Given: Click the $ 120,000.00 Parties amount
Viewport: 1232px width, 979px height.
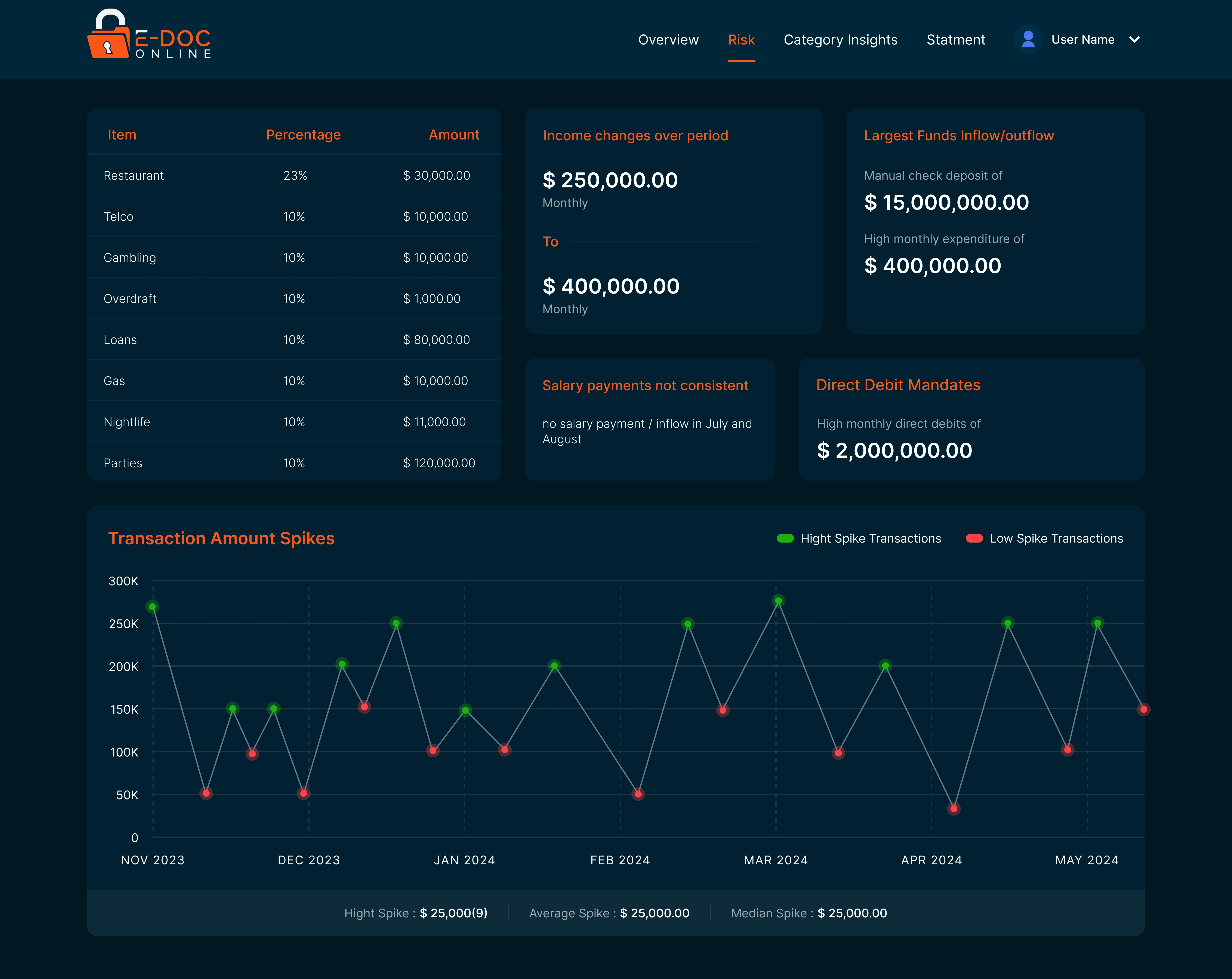Looking at the screenshot, I should tap(439, 463).
